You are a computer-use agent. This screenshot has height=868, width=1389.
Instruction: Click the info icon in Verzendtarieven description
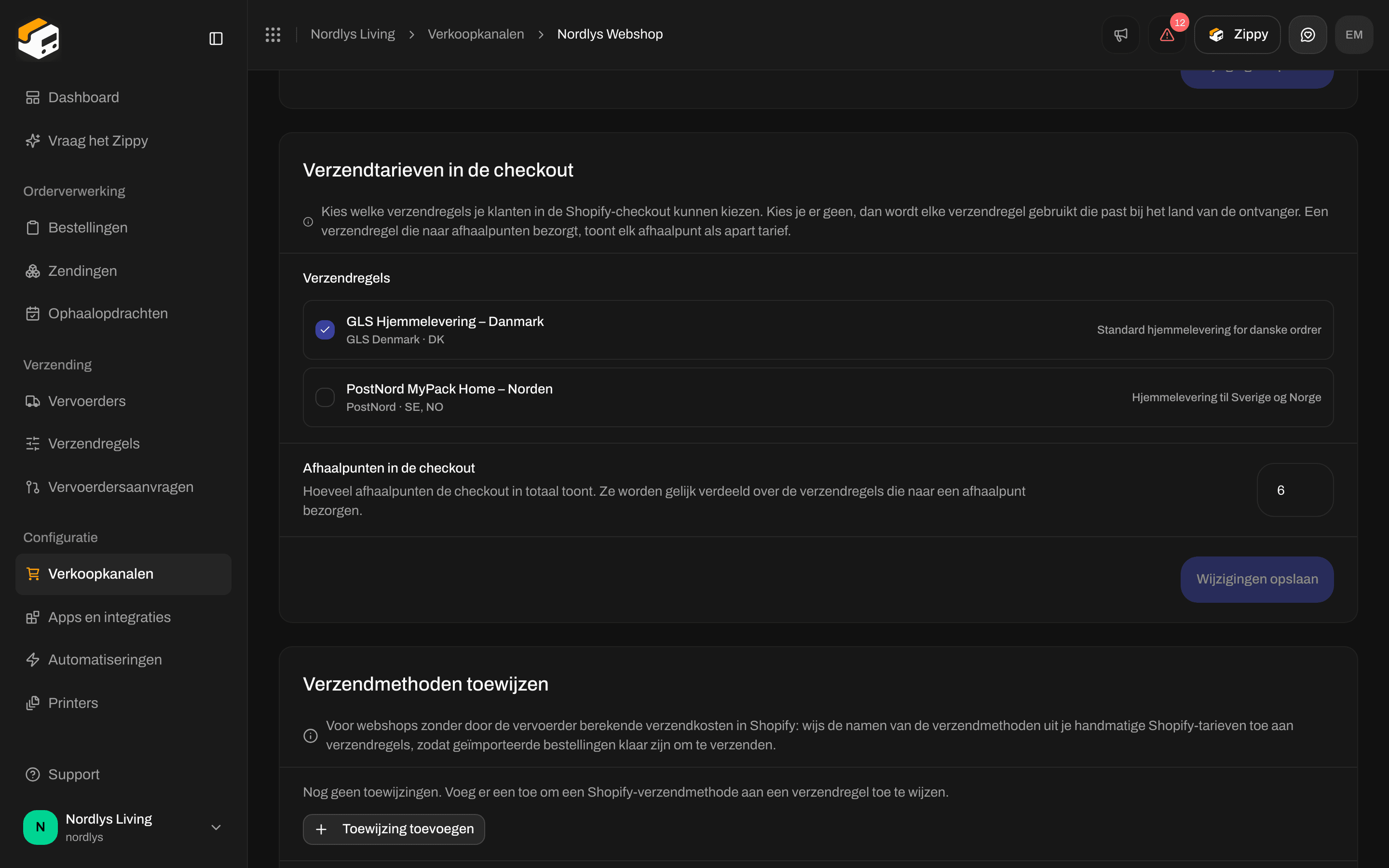tap(308, 222)
